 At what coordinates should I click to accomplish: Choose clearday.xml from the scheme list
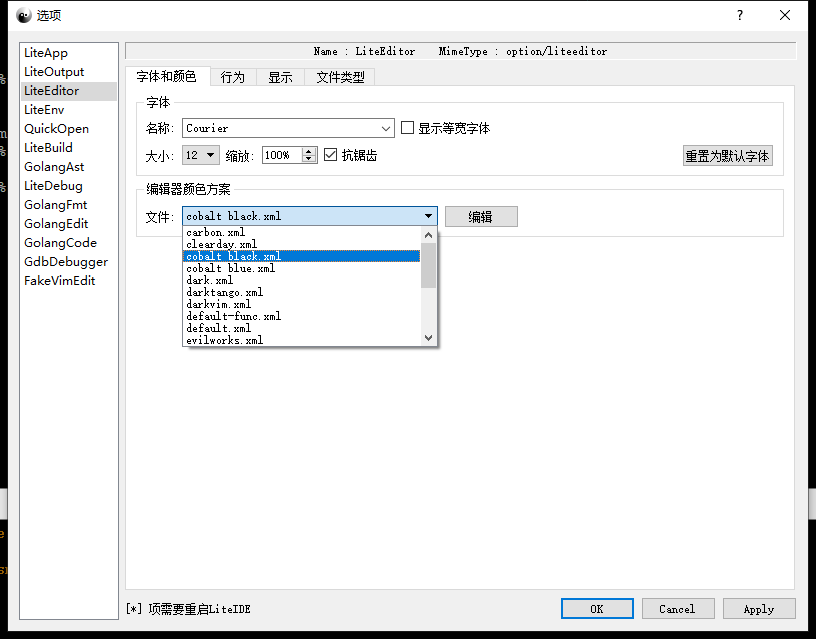[x=301, y=244]
